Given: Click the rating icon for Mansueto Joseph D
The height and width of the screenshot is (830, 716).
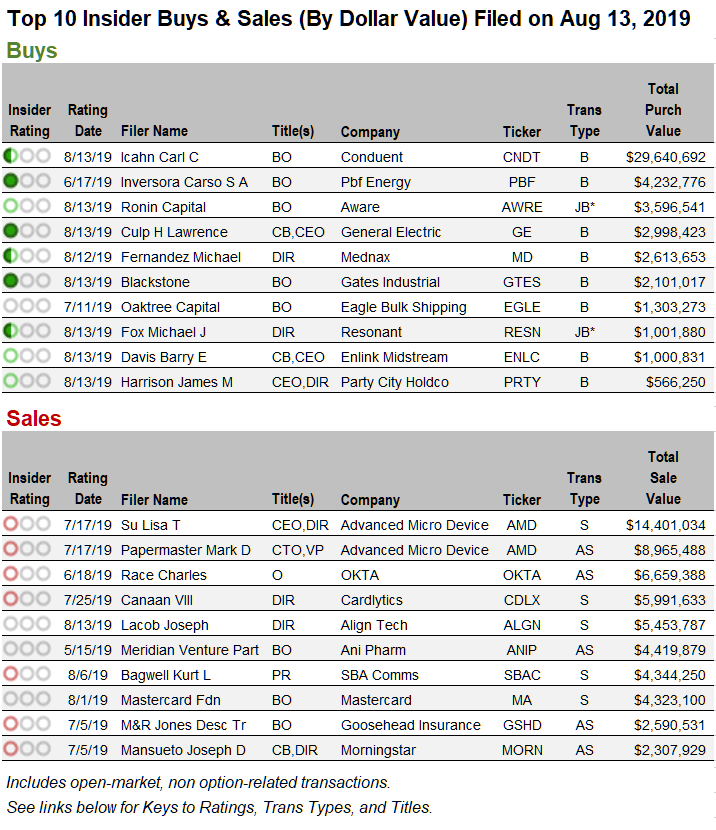Looking at the screenshot, I should click(x=27, y=750).
